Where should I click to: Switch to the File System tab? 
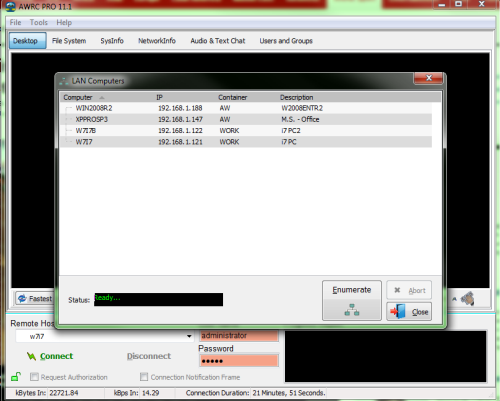pyautogui.click(x=69, y=41)
